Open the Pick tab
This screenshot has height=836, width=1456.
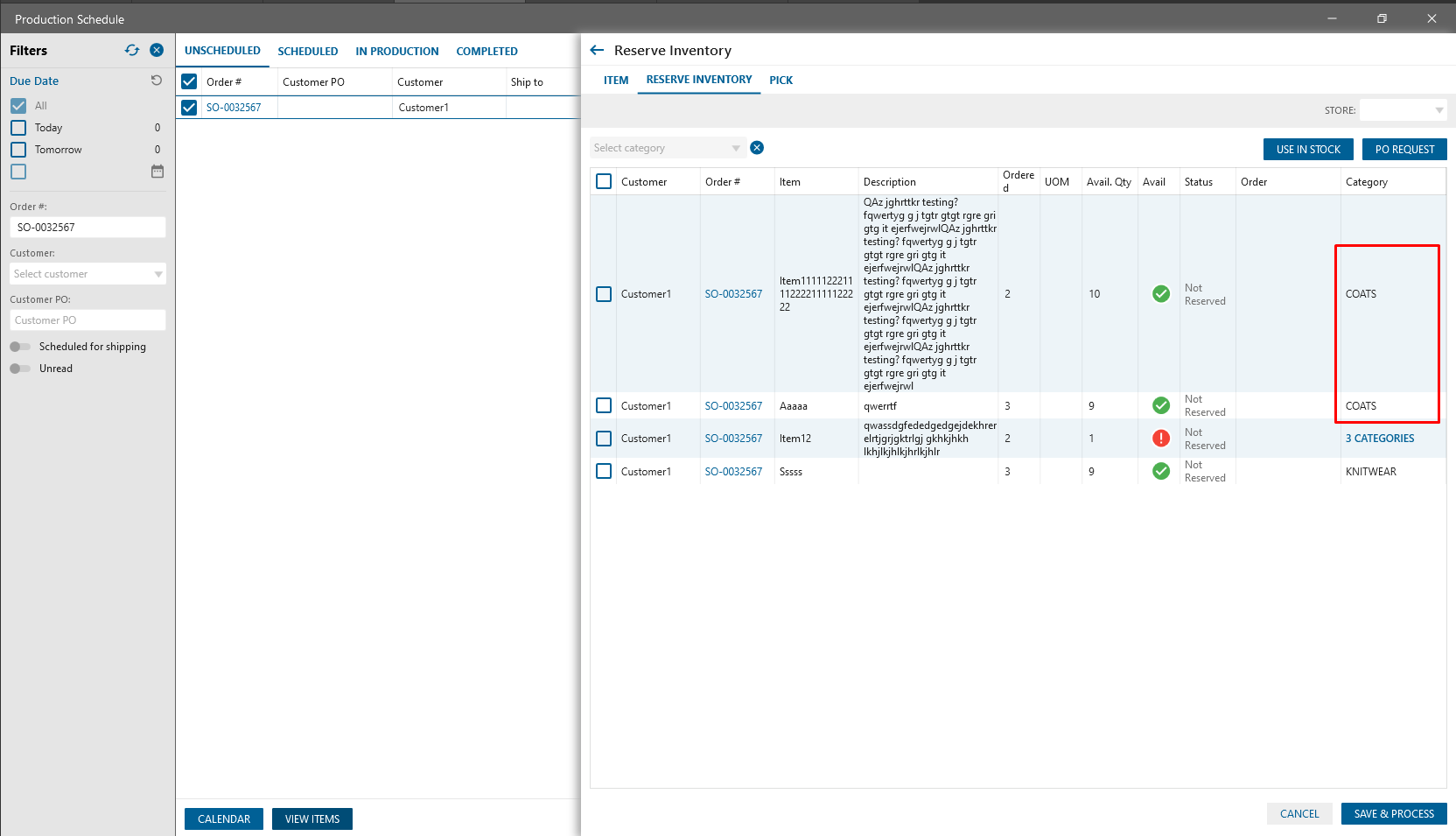(x=781, y=80)
